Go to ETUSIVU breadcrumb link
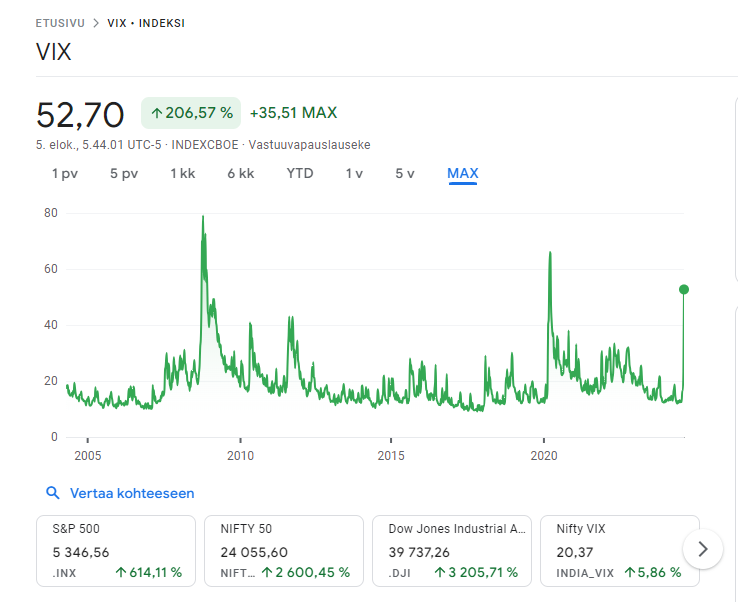 60,23
